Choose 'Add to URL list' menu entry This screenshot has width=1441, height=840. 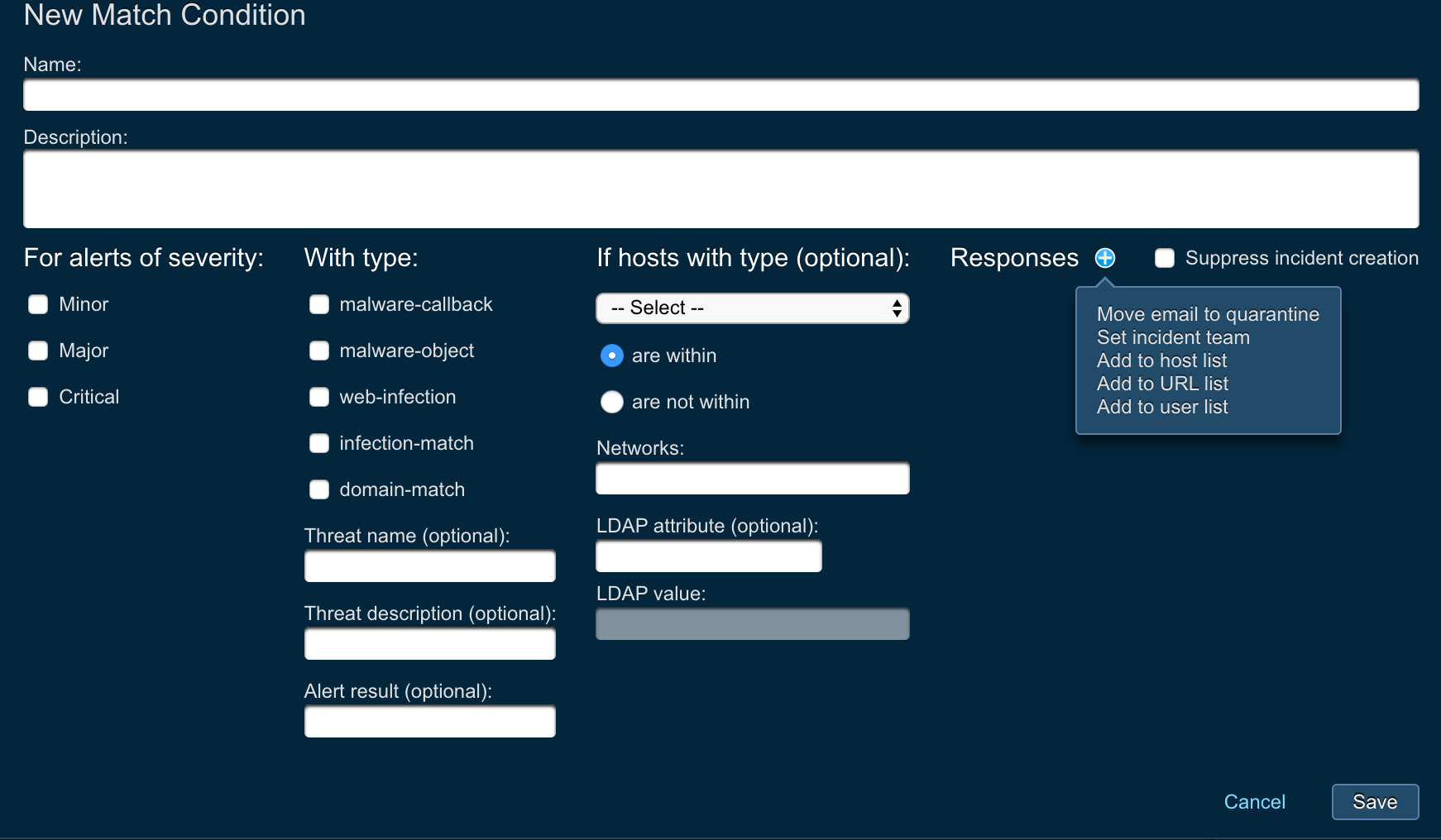pos(1161,384)
